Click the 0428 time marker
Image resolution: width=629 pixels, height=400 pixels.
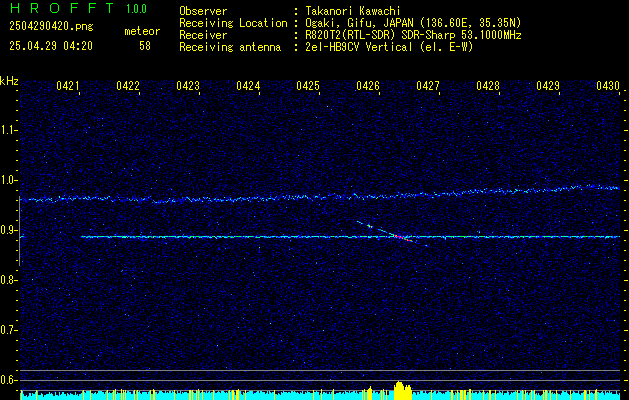(x=488, y=86)
